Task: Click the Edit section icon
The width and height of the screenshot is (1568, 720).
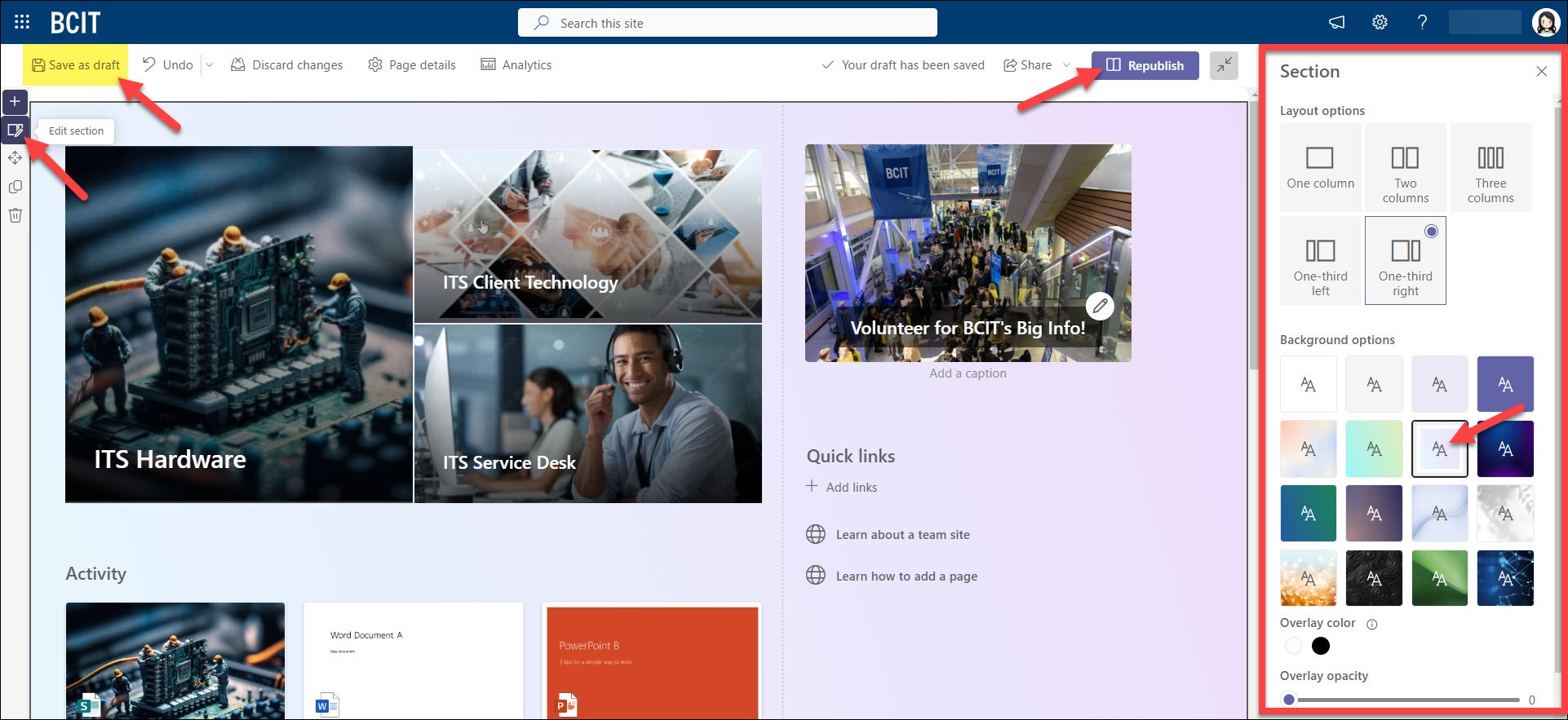Action: click(x=15, y=130)
